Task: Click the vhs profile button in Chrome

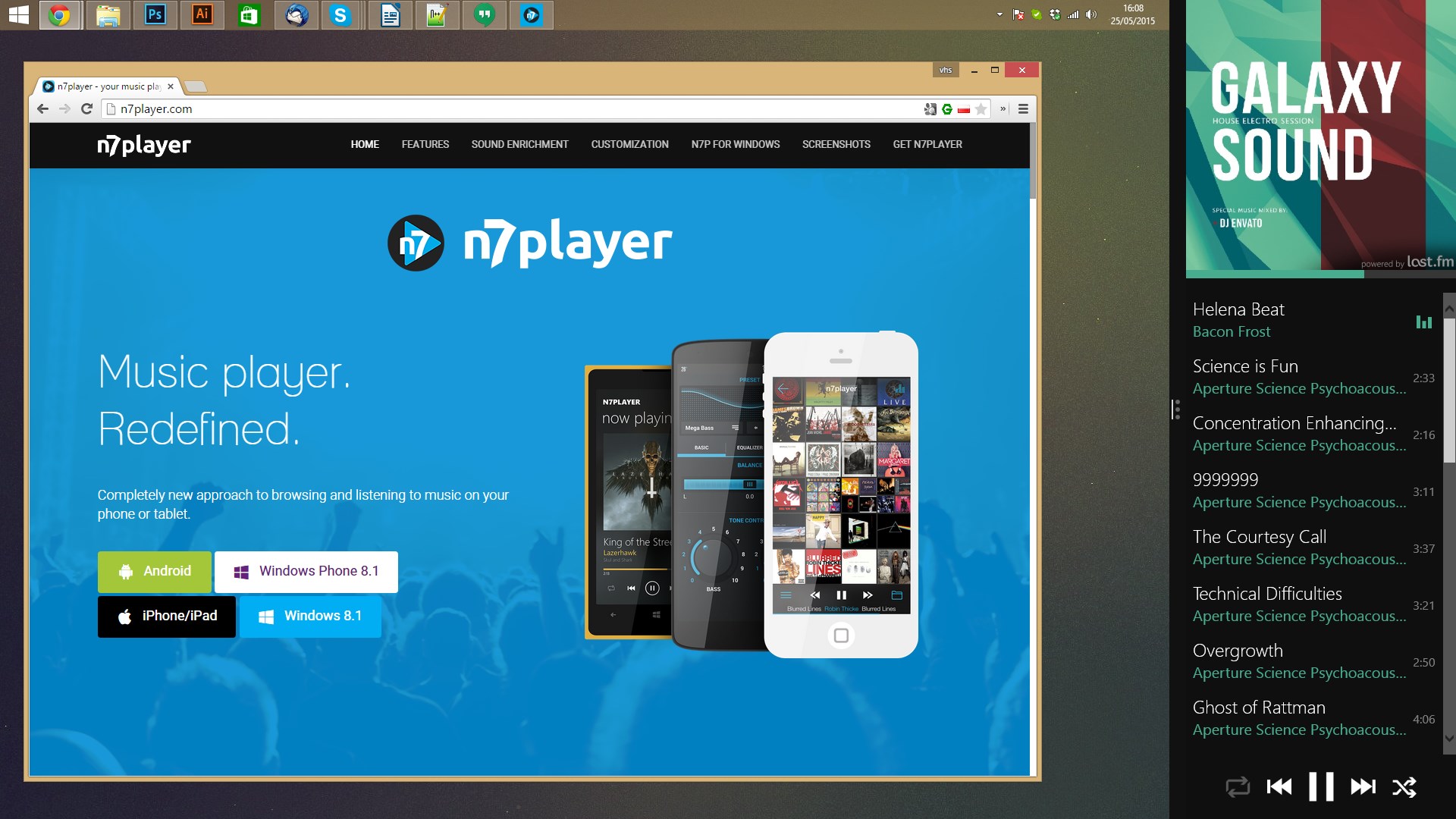Action: [946, 71]
